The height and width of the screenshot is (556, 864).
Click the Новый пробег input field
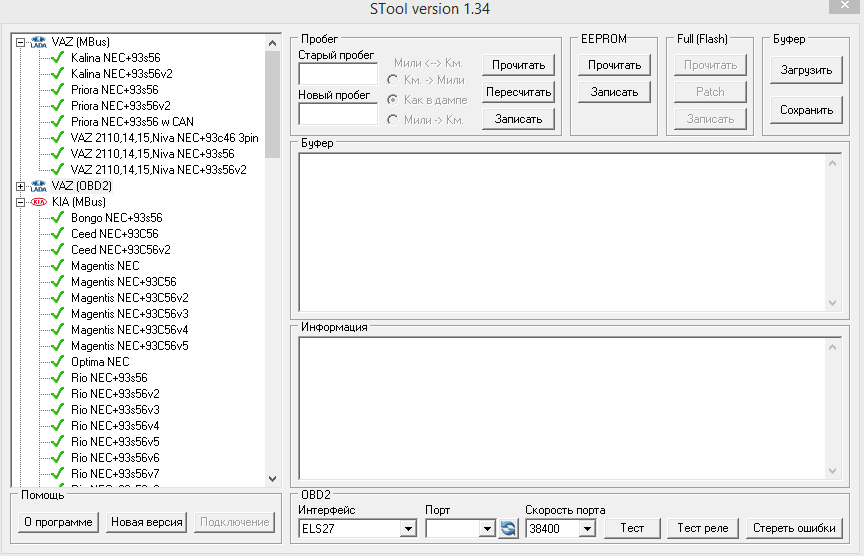[x=338, y=114]
